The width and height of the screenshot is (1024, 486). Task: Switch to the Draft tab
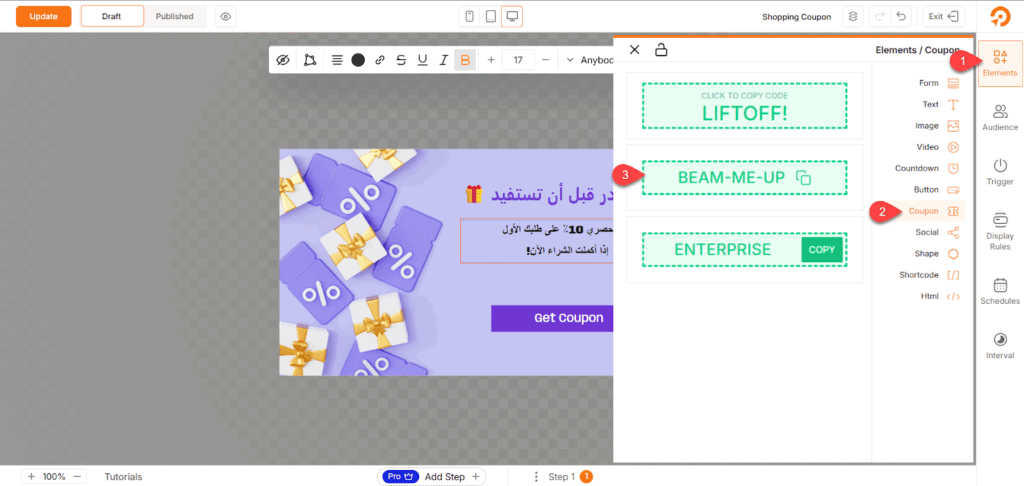[x=112, y=16]
